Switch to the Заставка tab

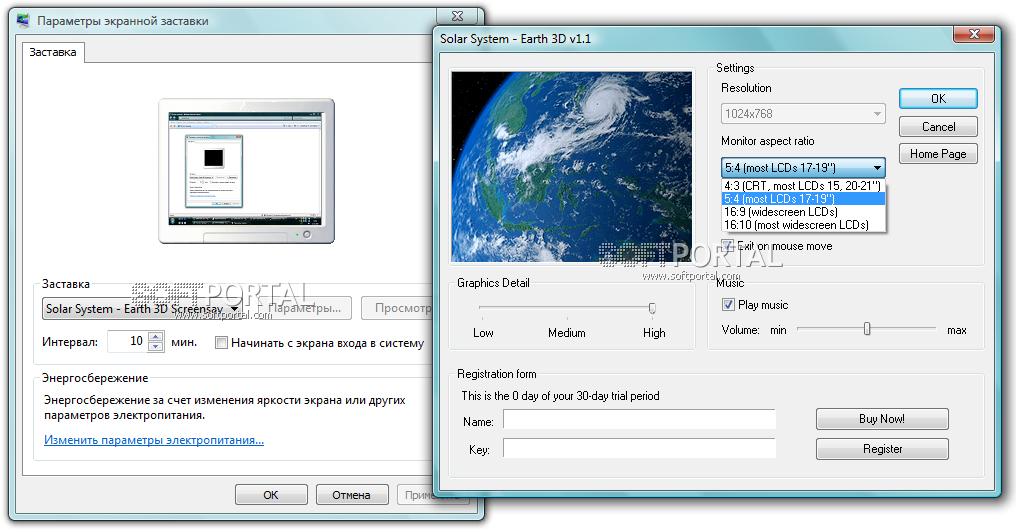tap(53, 53)
